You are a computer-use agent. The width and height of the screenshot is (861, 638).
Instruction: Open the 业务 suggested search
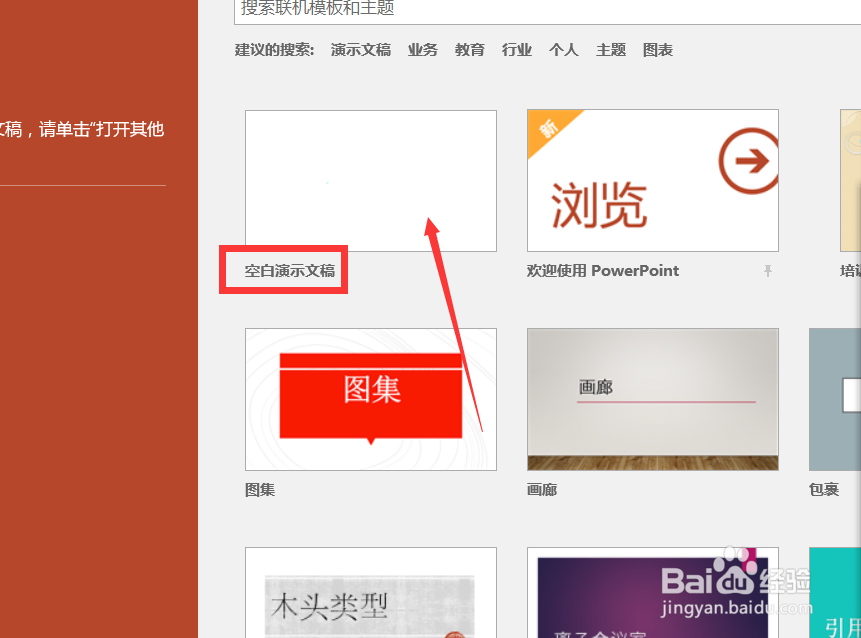tap(422, 49)
